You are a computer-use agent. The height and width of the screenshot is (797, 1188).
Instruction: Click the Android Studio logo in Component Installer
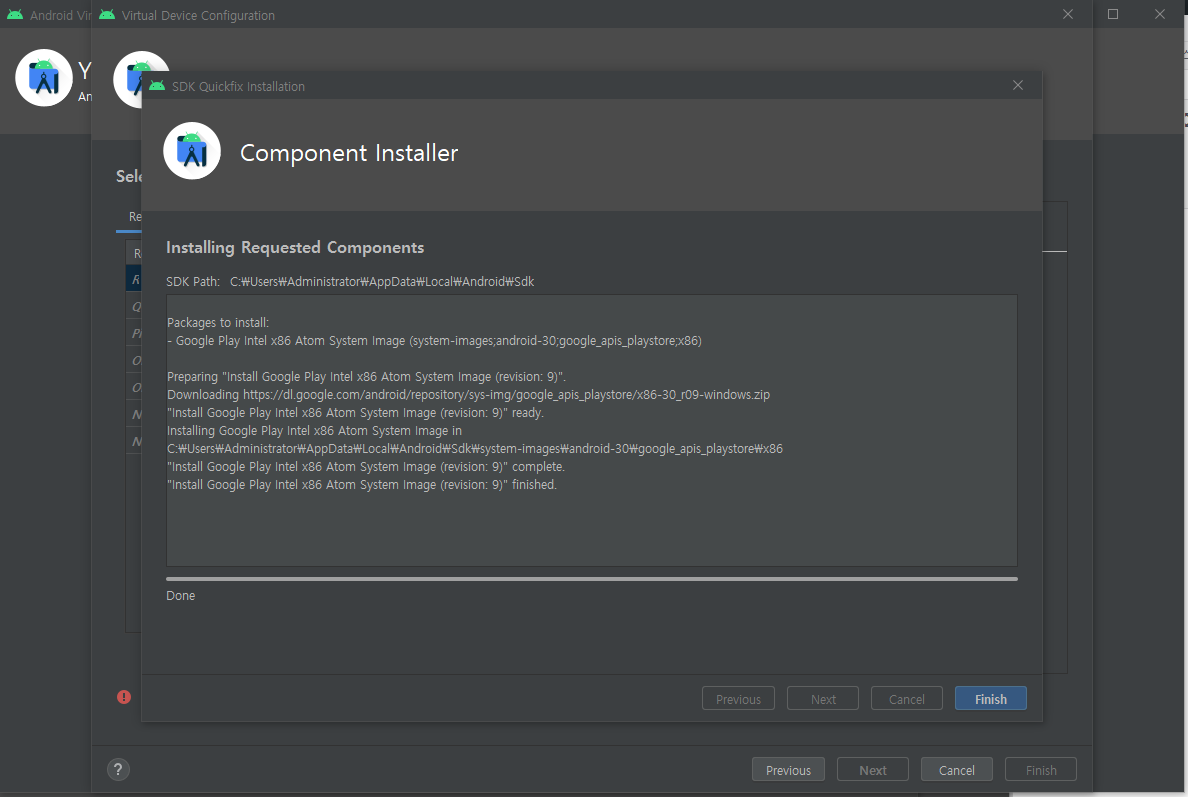192,151
